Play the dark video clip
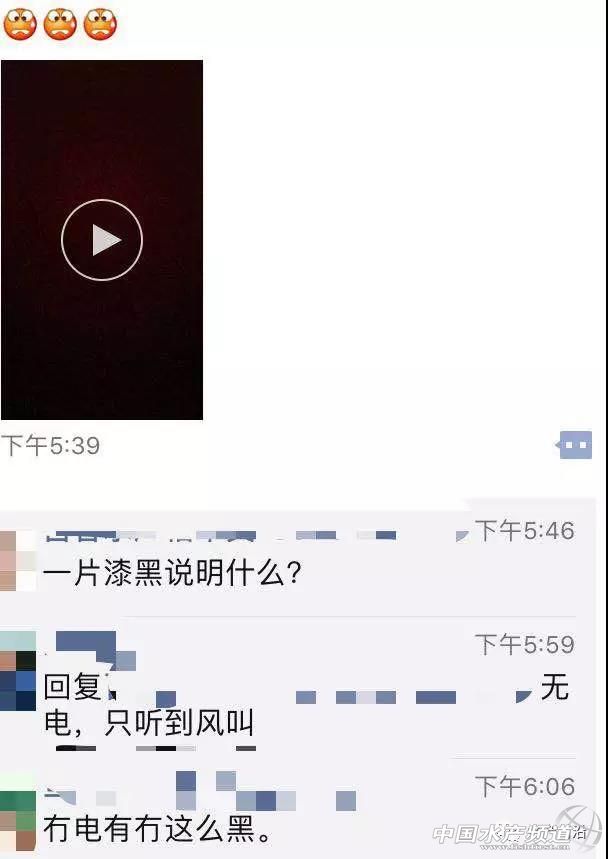The height and width of the screenshot is (859, 608). tap(102, 240)
